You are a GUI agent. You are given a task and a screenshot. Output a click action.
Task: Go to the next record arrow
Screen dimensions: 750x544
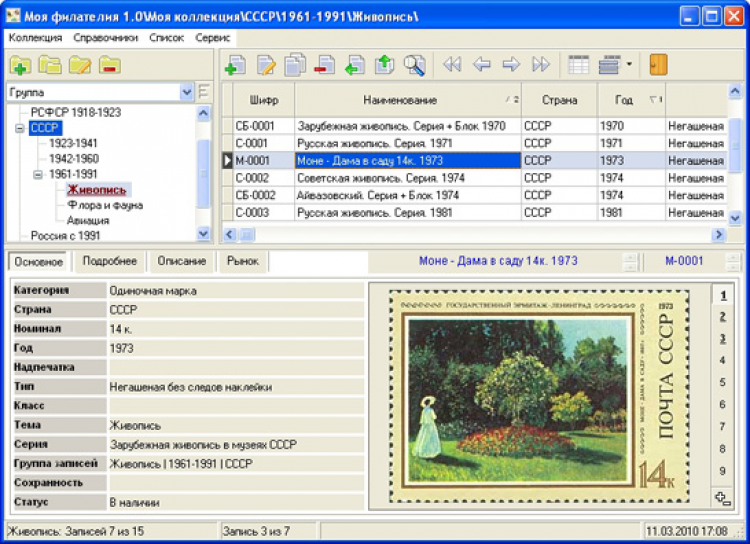(511, 66)
